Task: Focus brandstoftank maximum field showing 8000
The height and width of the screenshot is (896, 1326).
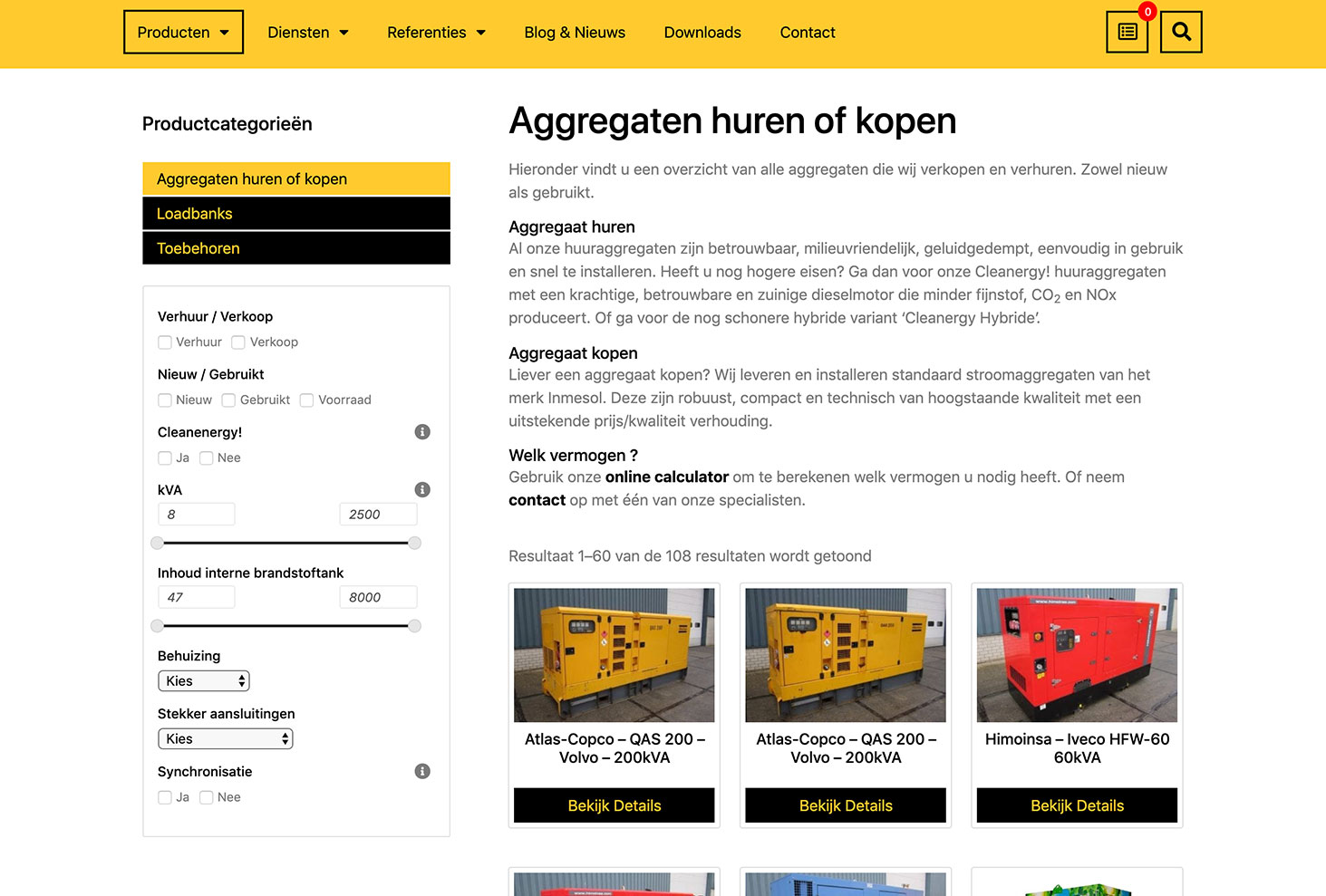Action: click(x=378, y=597)
